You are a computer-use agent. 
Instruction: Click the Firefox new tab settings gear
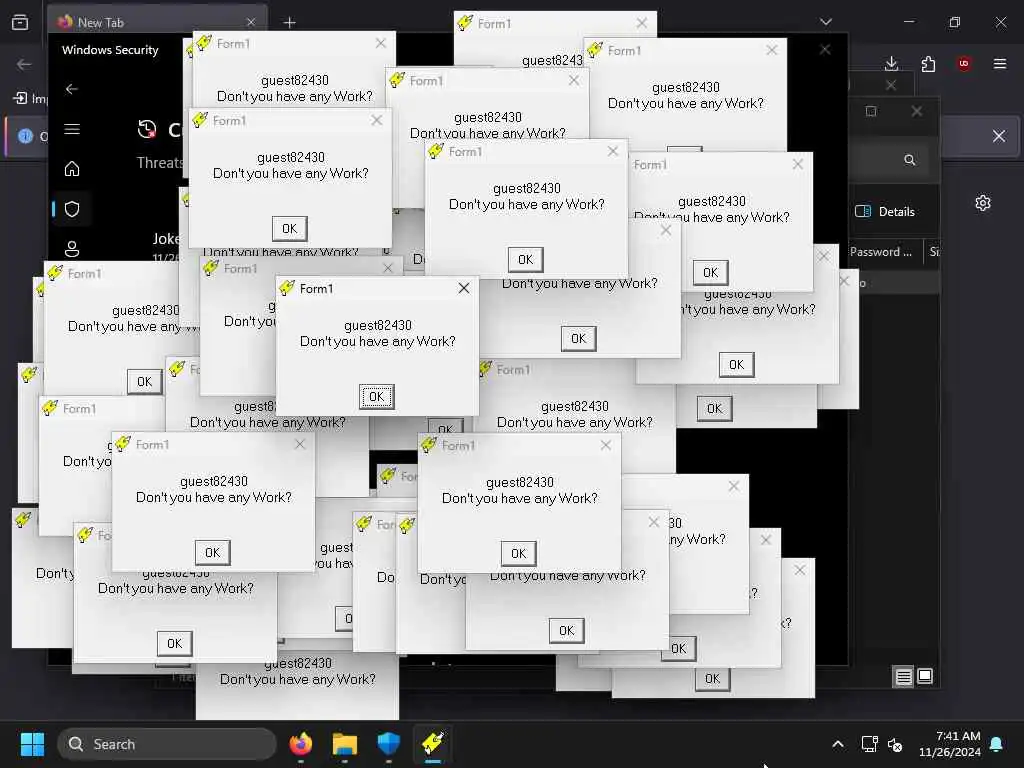click(x=983, y=203)
